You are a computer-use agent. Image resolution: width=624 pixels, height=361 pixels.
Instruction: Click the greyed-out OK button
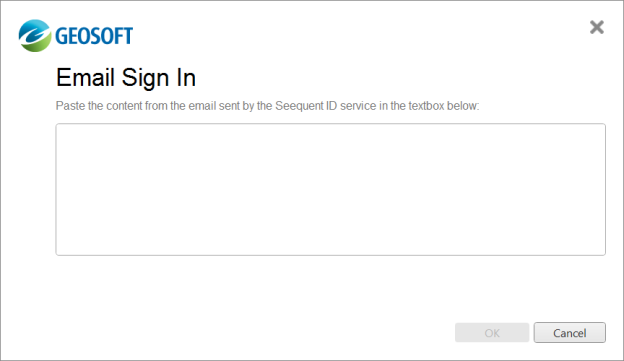492,333
